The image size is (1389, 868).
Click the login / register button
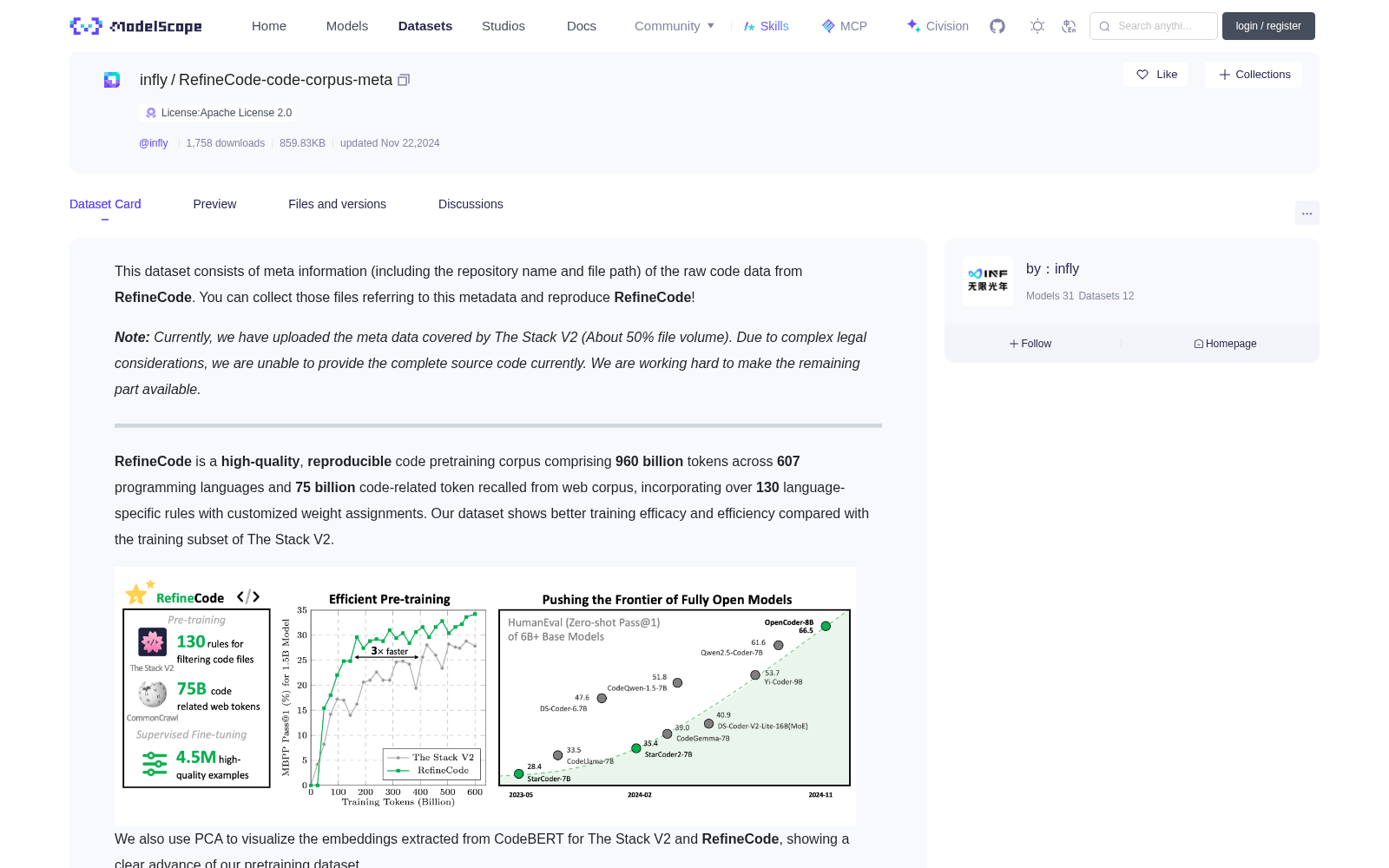[1268, 26]
